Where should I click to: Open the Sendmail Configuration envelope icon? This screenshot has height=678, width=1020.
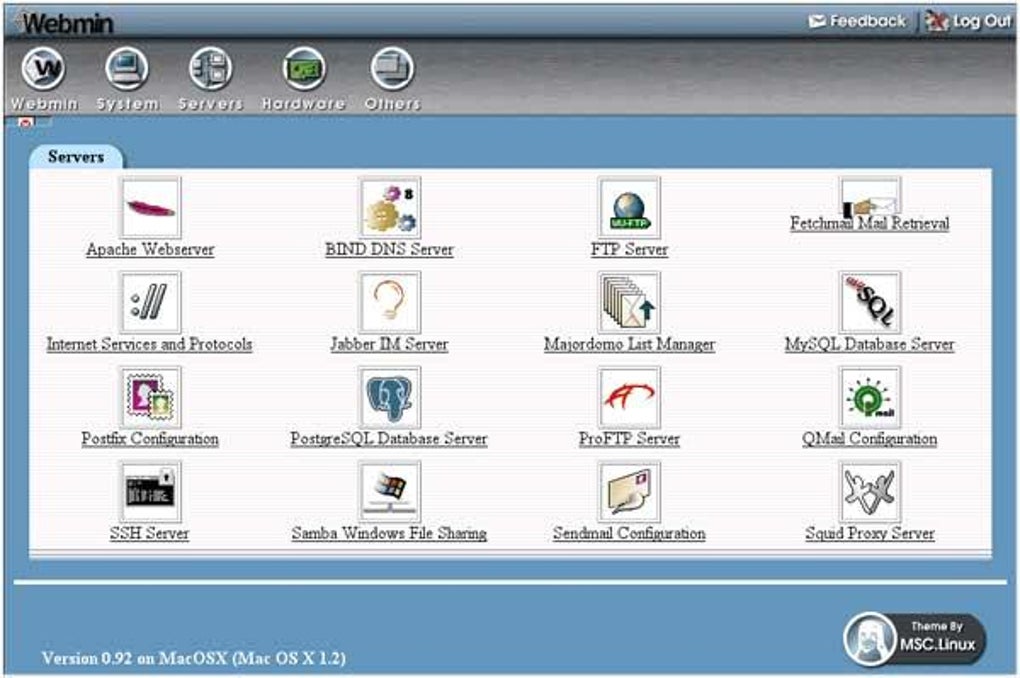[x=629, y=492]
